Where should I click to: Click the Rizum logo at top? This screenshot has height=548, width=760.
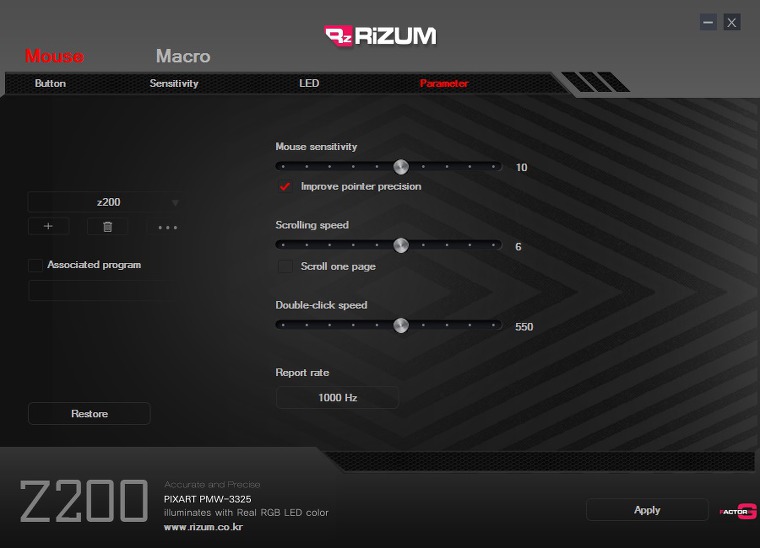(x=380, y=36)
